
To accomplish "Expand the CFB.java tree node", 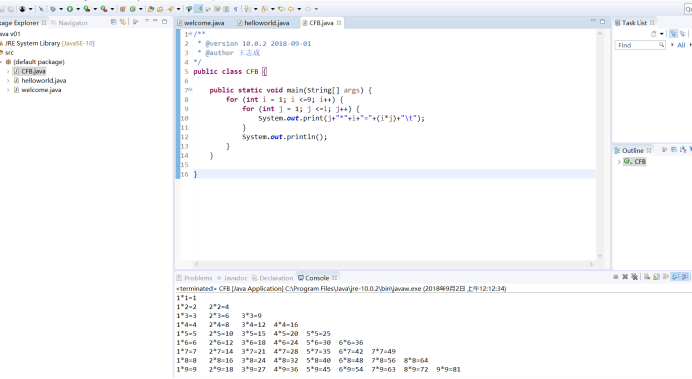I will pos(8,71).
